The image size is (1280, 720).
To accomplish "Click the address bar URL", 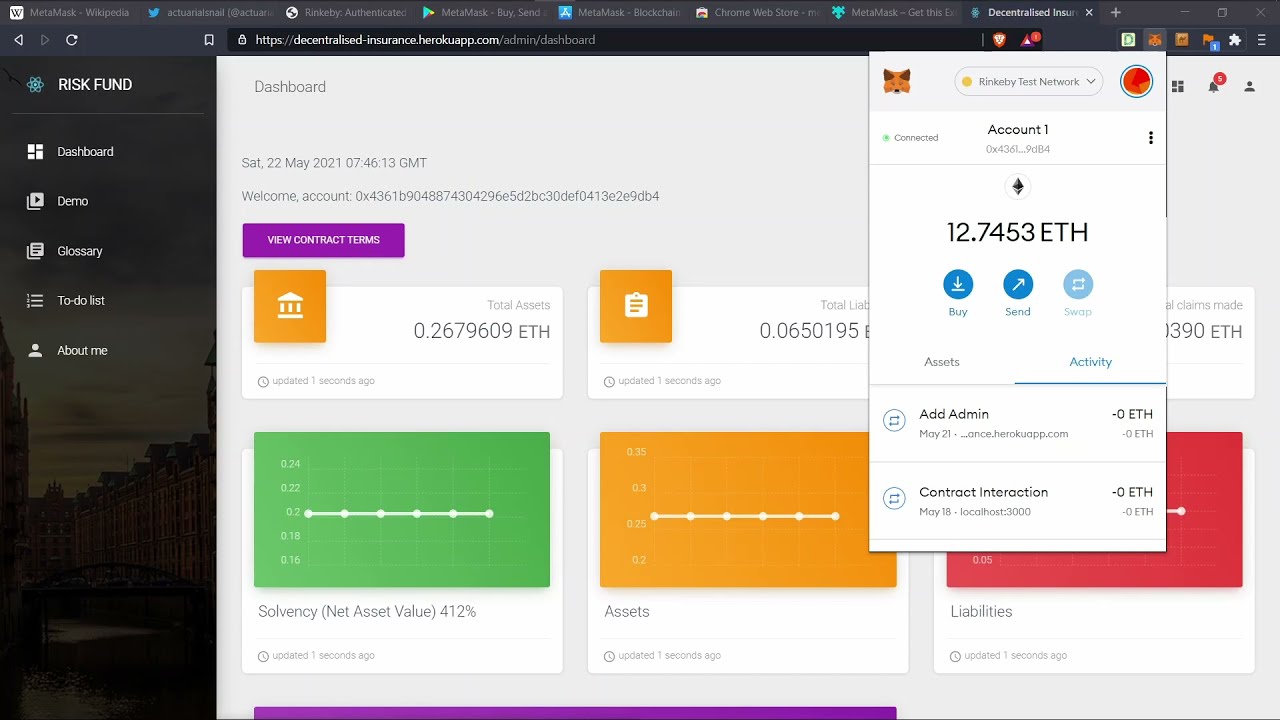I will pos(425,40).
